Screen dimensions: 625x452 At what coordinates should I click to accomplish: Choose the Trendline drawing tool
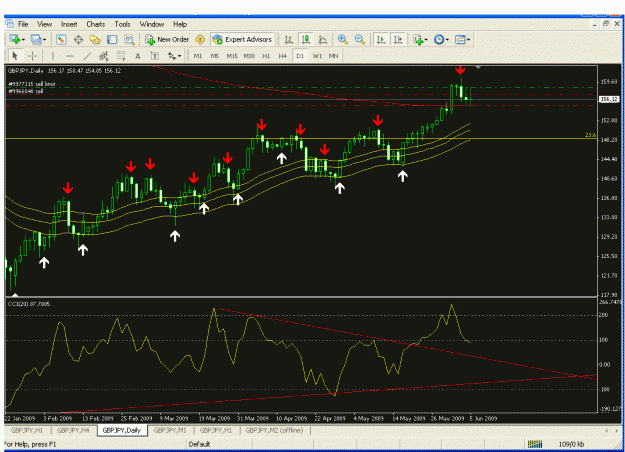coord(87,56)
